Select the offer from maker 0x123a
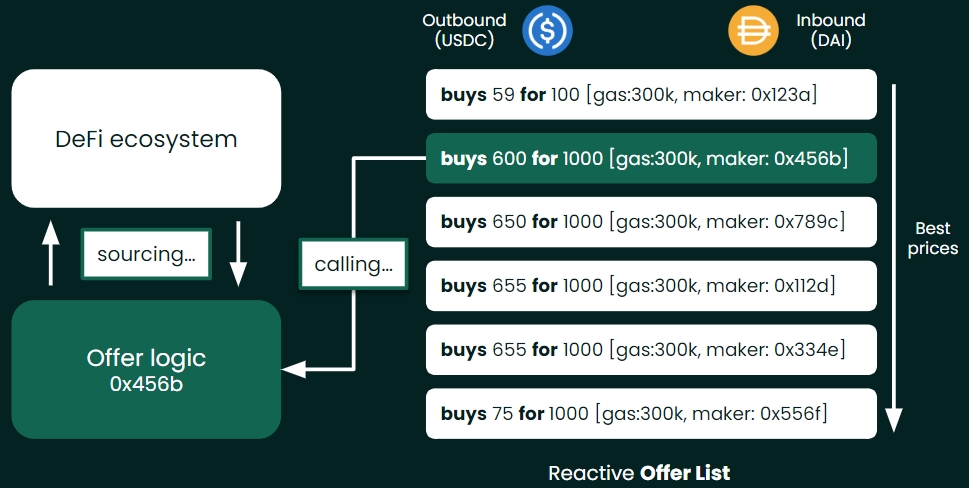Viewport: 969px width, 488px height. pyautogui.click(x=651, y=95)
